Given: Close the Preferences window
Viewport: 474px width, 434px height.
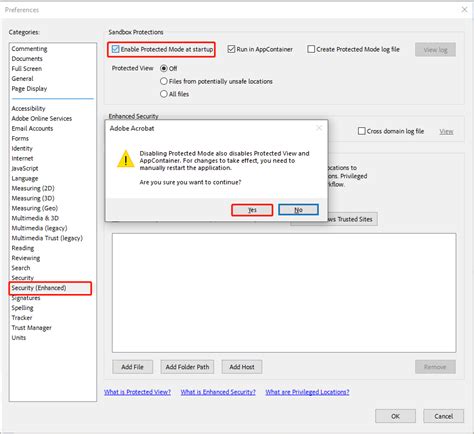Looking at the screenshot, I should 464,10.
